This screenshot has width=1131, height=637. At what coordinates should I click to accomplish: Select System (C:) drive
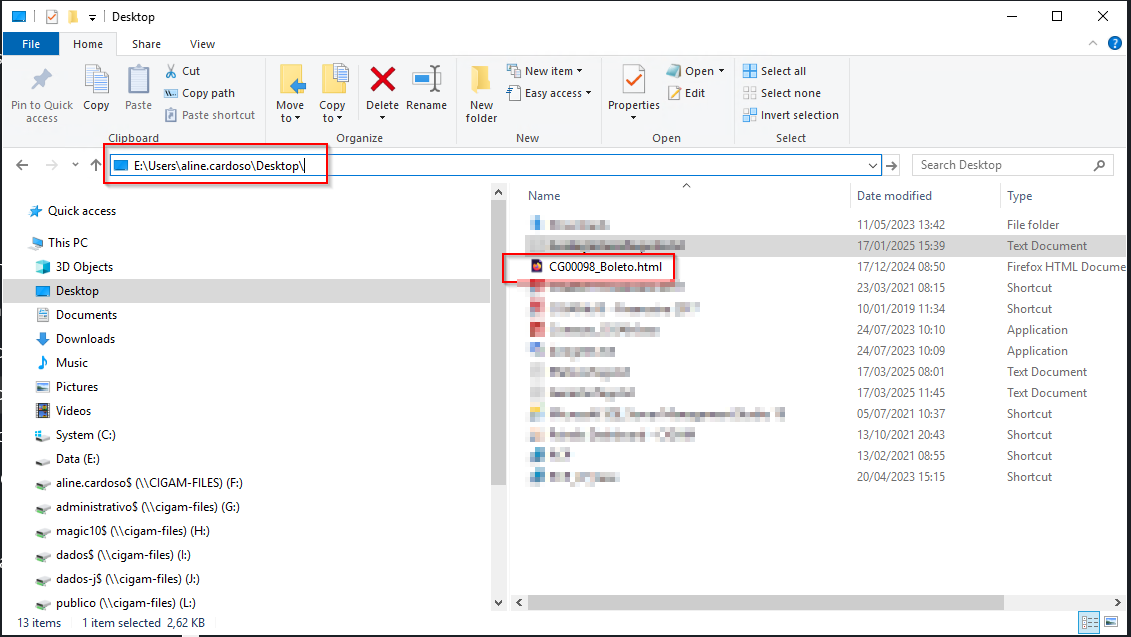point(76,434)
